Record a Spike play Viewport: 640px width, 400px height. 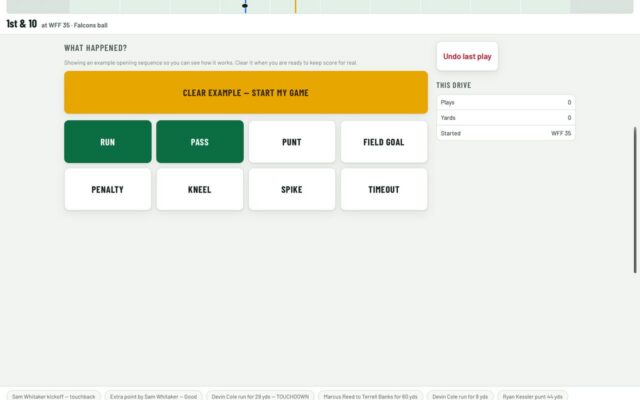[x=292, y=189]
